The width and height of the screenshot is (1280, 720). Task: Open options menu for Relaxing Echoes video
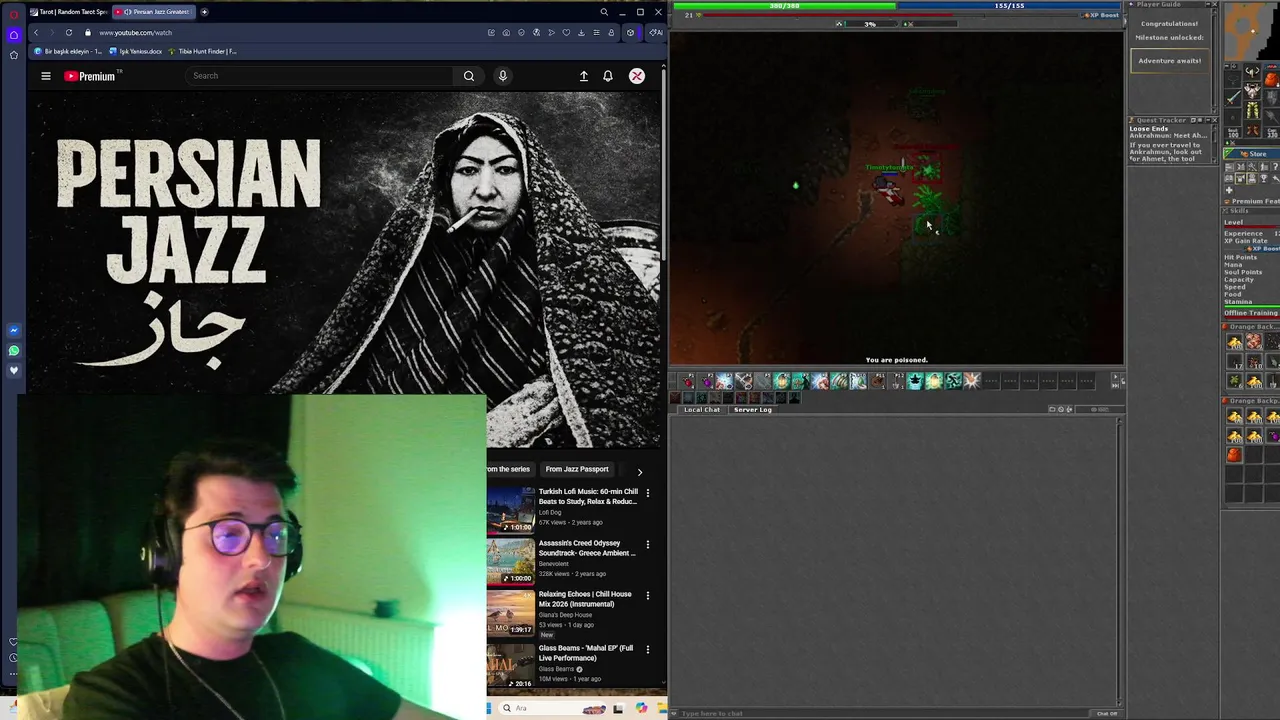coord(648,596)
